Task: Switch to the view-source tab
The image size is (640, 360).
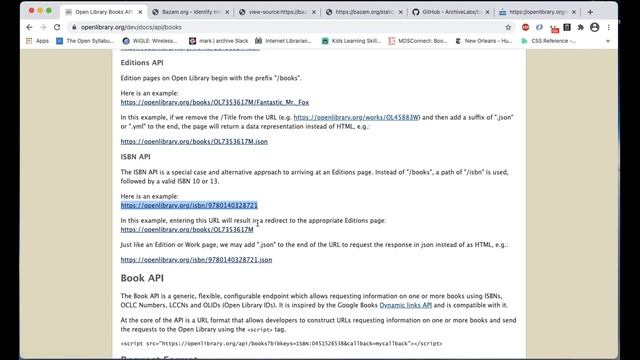Action: (x=278, y=12)
